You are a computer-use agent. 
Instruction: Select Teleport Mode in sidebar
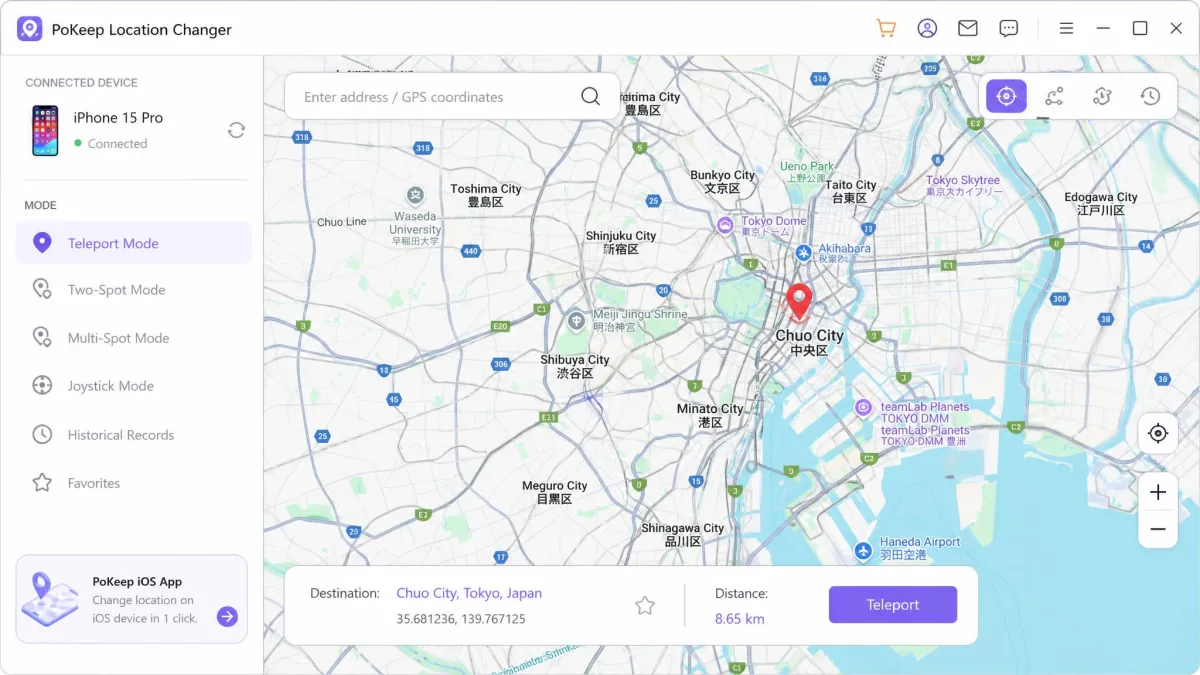pos(134,243)
